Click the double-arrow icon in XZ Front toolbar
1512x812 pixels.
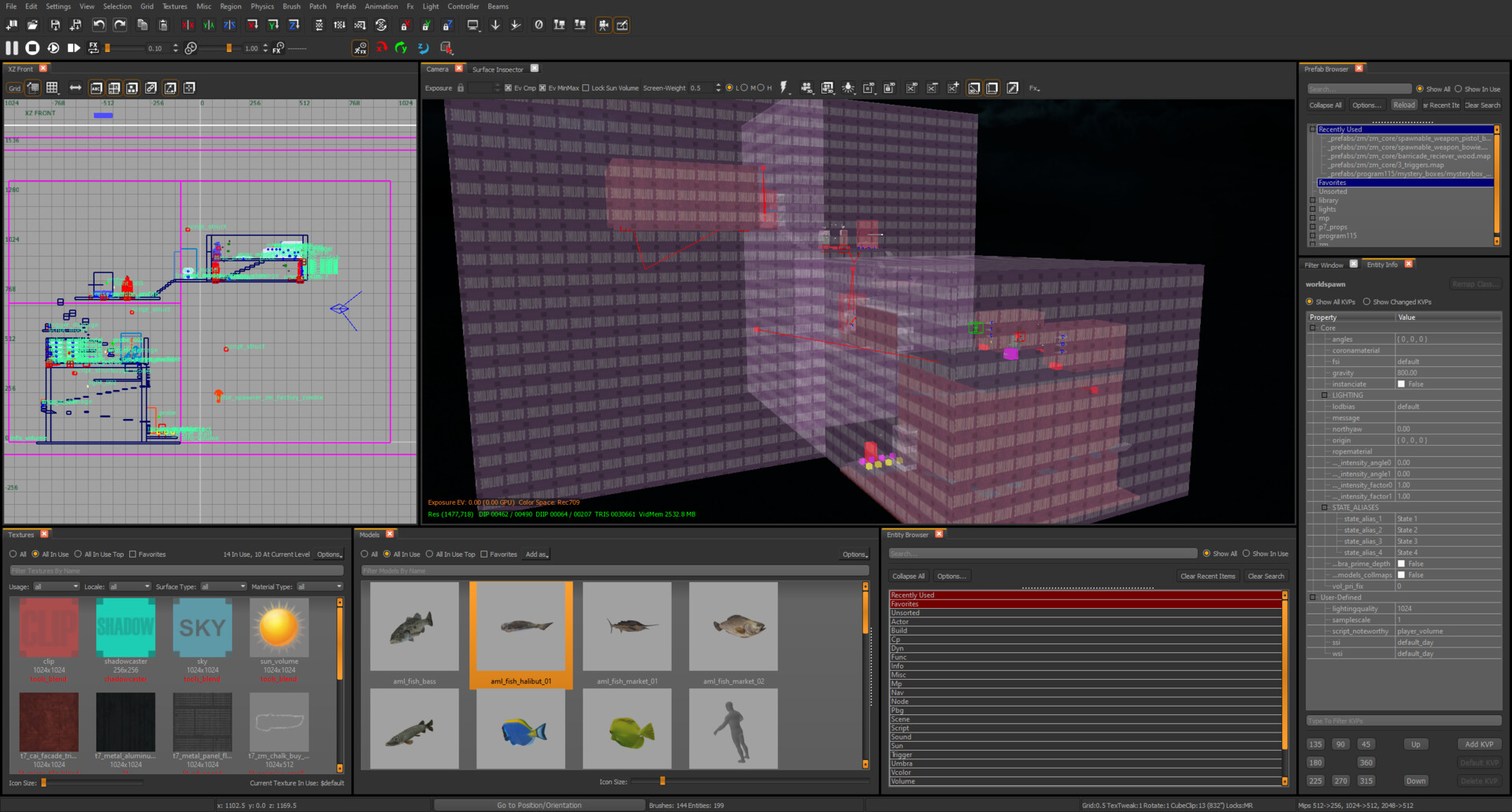click(x=76, y=87)
